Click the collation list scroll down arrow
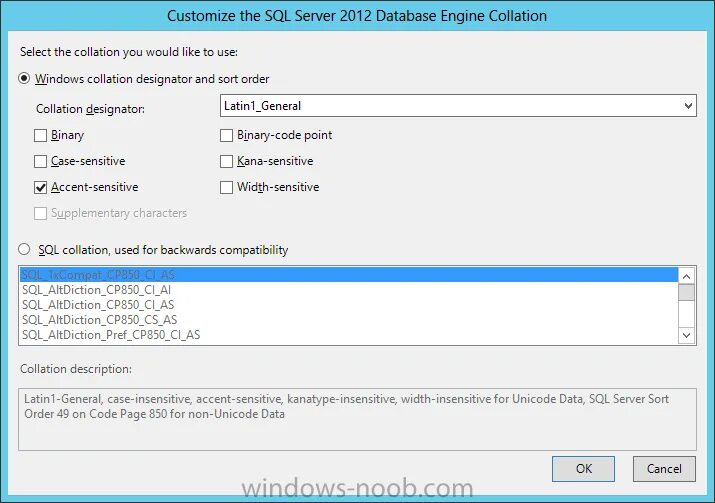The width and height of the screenshot is (715, 503). point(686,336)
